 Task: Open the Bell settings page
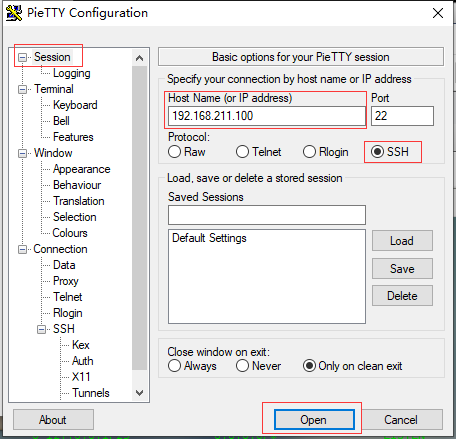tap(61, 121)
